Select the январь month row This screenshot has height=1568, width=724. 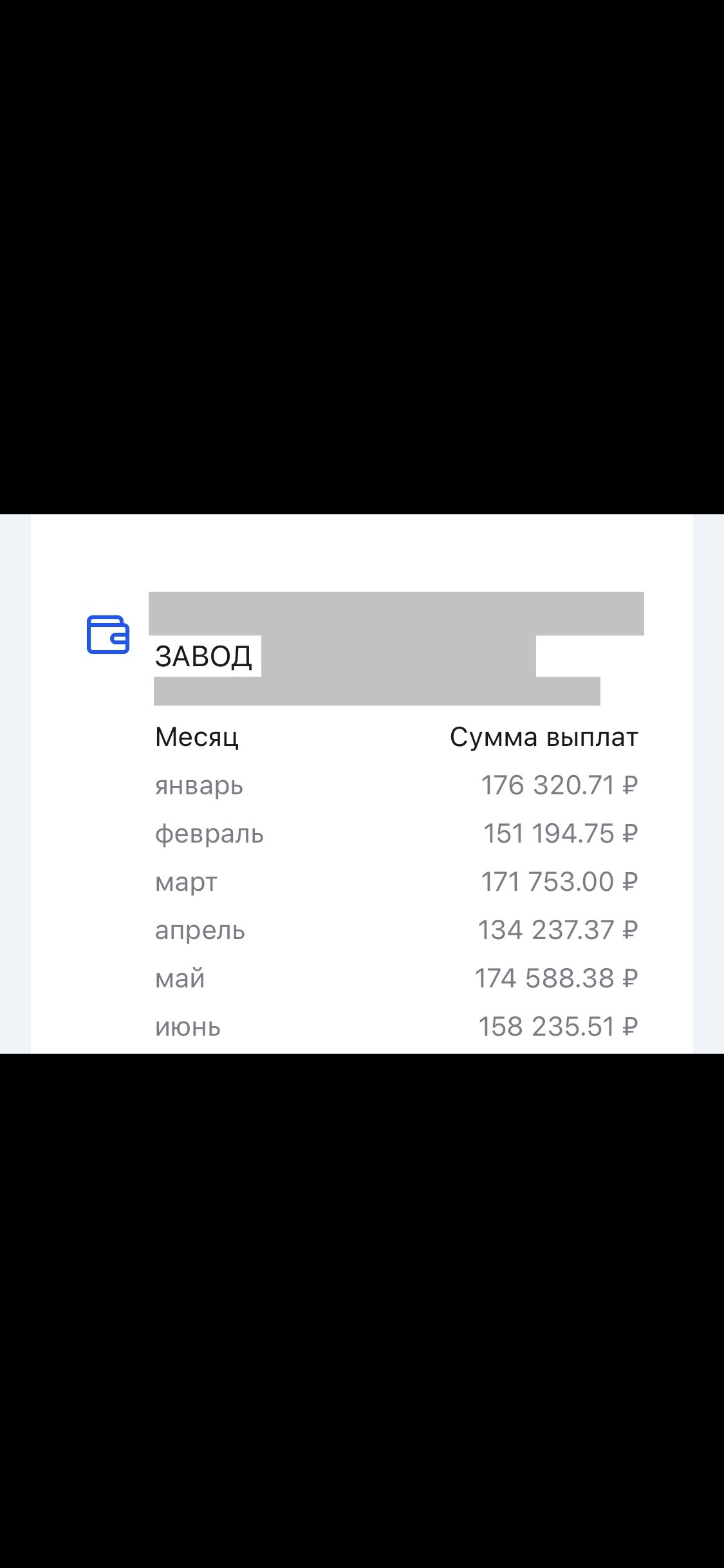396,785
